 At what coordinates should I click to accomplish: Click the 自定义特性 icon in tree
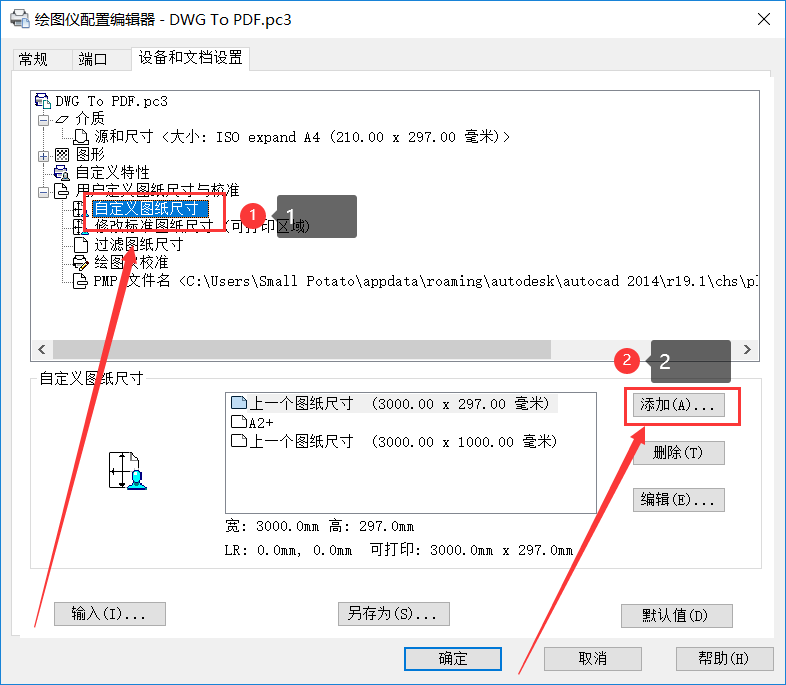[x=62, y=172]
